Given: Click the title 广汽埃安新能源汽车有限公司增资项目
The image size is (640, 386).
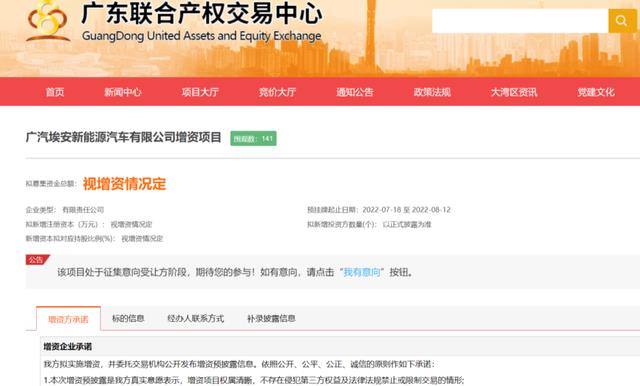Looking at the screenshot, I should [123, 137].
